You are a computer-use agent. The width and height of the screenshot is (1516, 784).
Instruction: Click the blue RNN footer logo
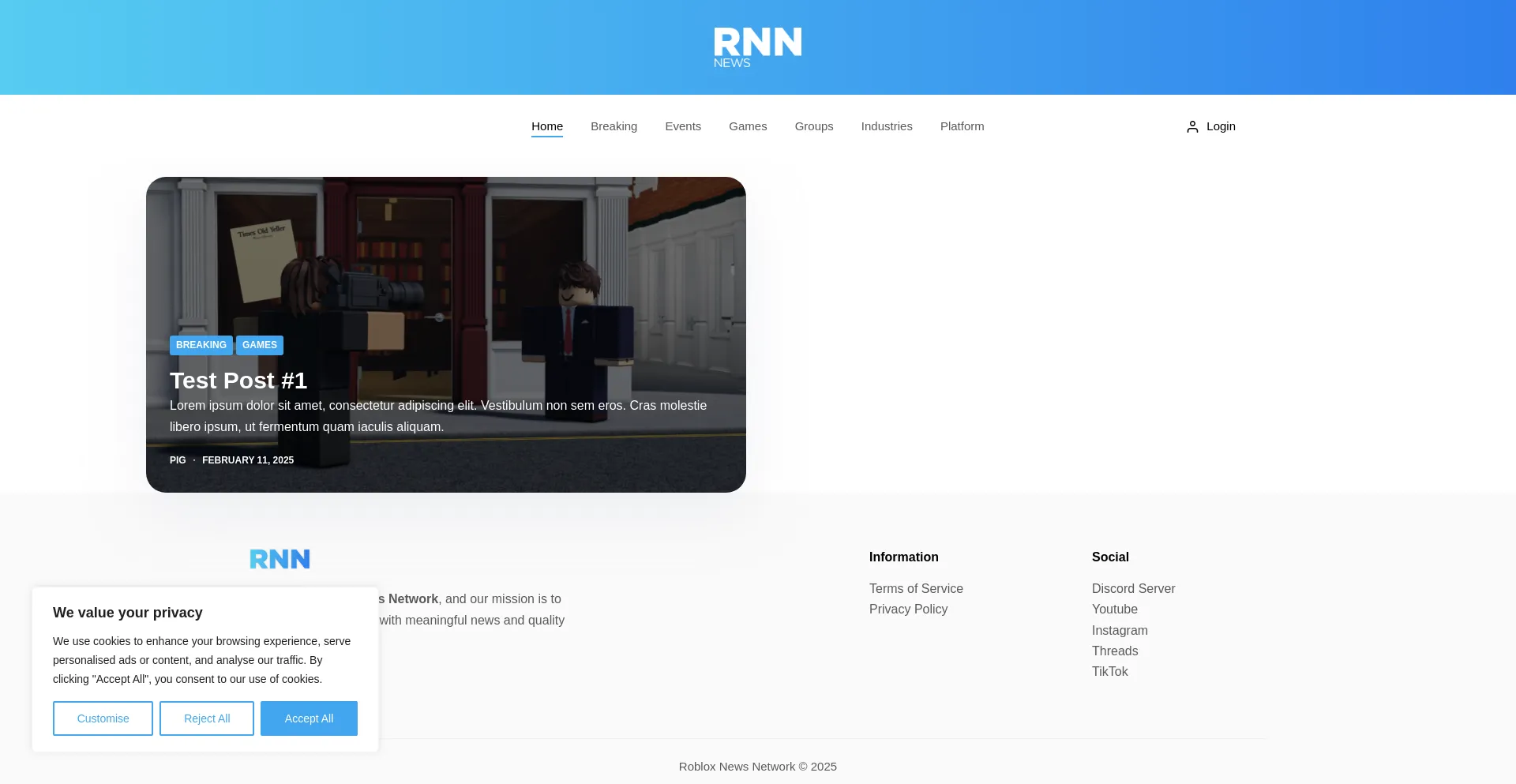[x=280, y=559]
